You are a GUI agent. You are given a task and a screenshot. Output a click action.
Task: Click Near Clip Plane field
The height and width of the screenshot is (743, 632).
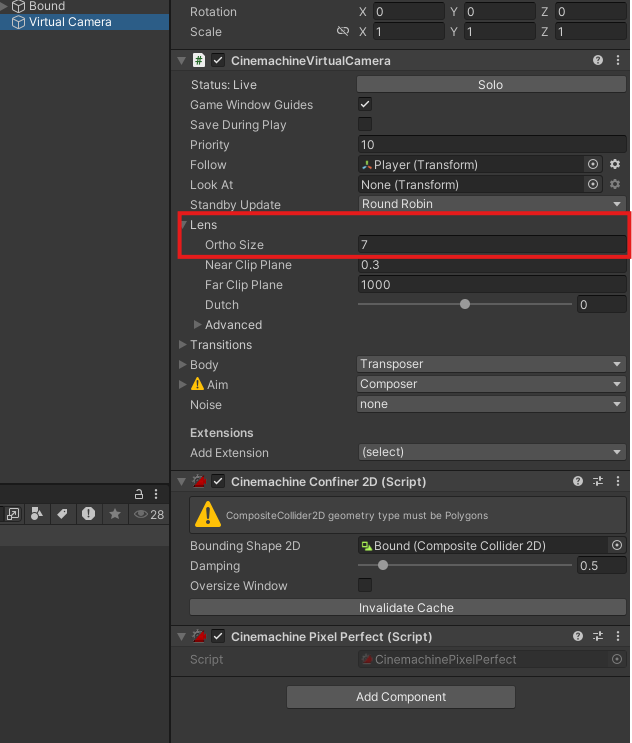click(x=492, y=264)
